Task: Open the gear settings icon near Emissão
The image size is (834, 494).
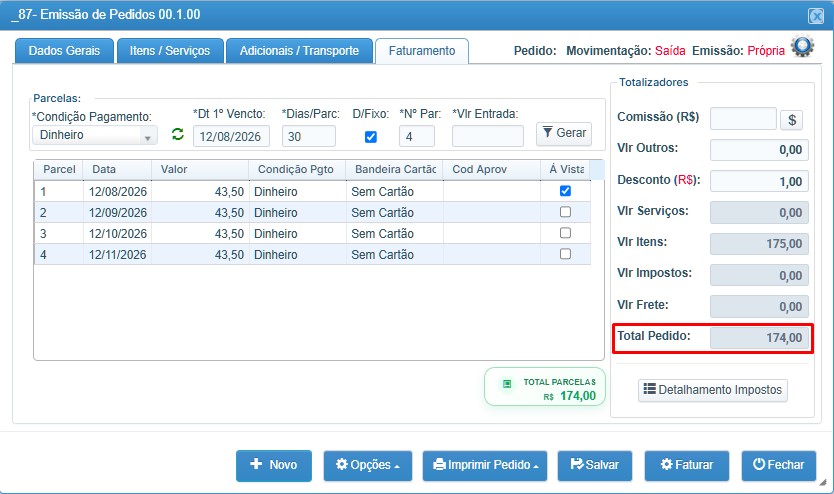Action: click(802, 47)
